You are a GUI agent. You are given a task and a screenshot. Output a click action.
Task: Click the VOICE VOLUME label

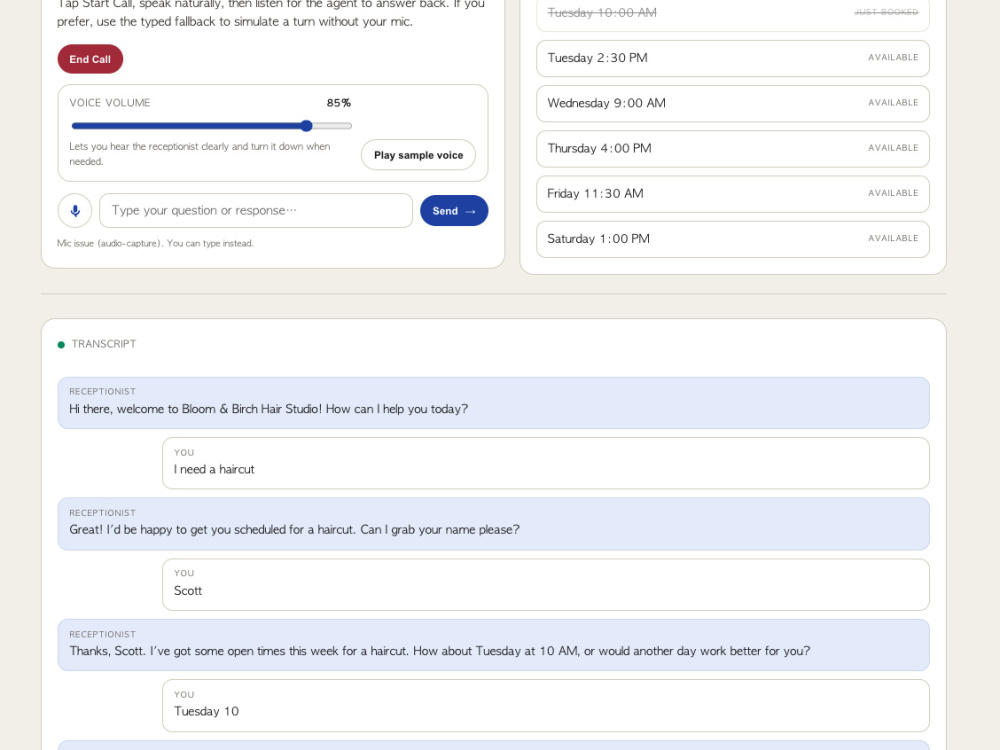(x=110, y=103)
